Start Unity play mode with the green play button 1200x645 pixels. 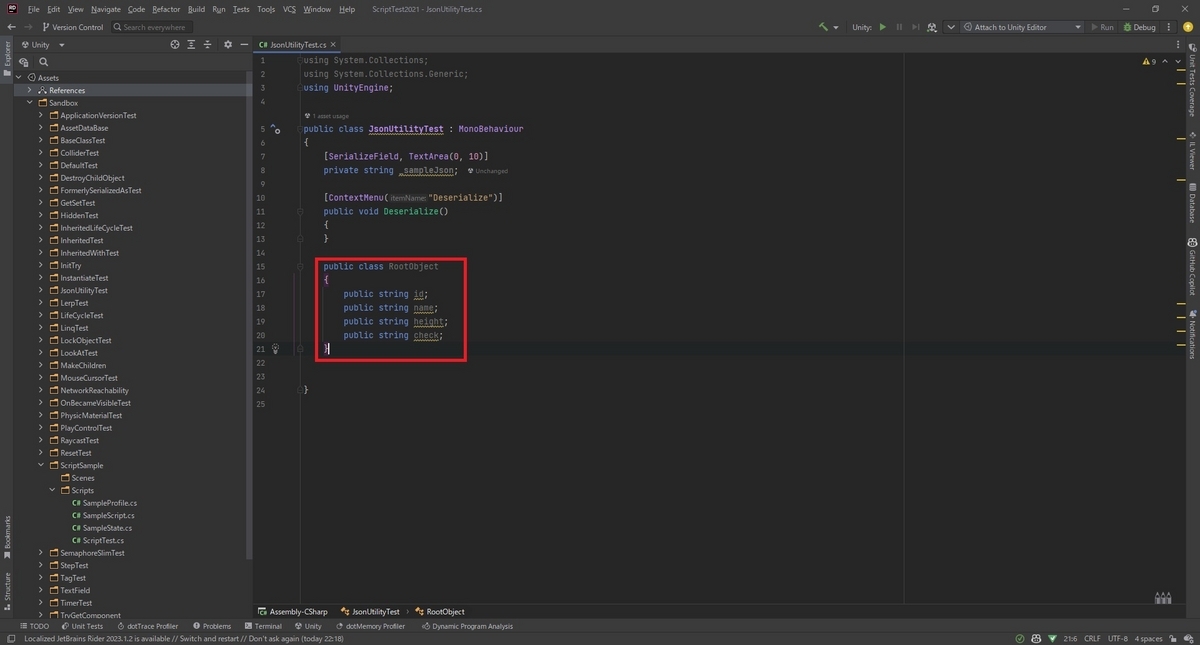click(x=884, y=27)
